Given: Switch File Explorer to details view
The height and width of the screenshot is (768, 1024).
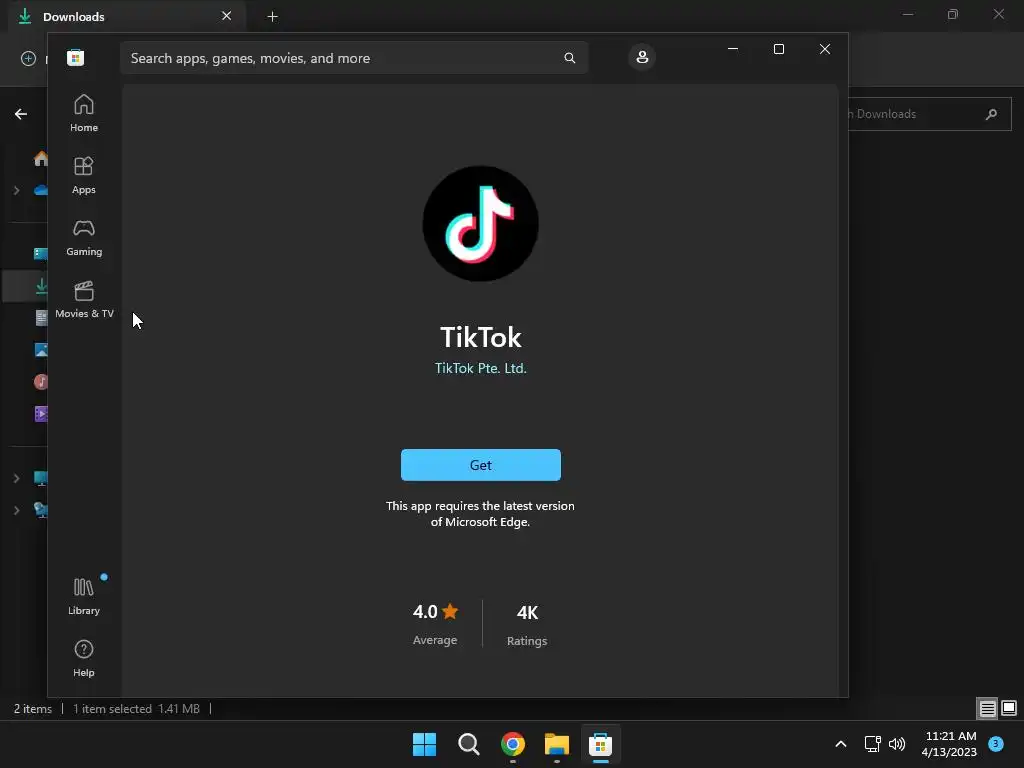Looking at the screenshot, I should click(987, 708).
